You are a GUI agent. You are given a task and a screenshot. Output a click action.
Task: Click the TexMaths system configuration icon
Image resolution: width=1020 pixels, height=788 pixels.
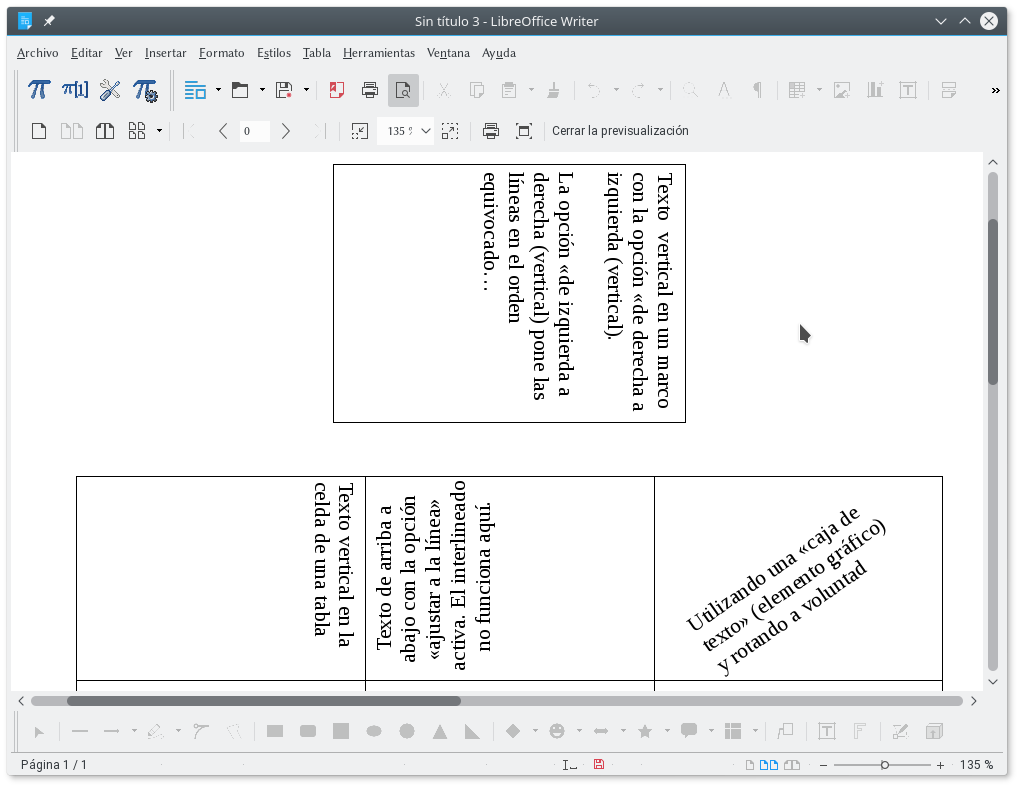click(146, 90)
